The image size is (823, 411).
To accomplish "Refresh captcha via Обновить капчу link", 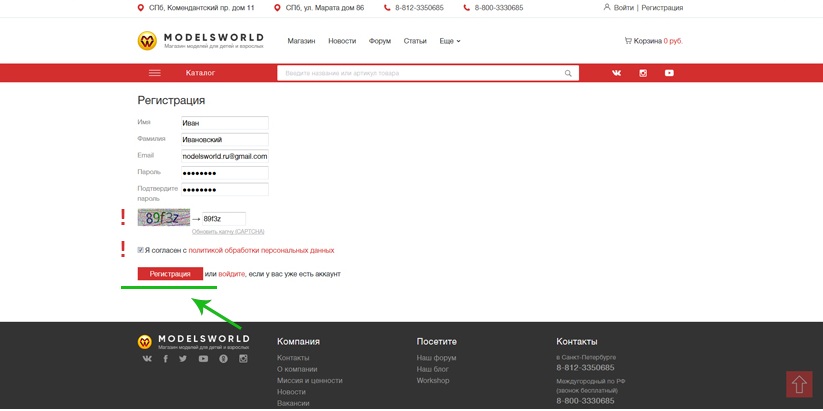I will 228,232.
